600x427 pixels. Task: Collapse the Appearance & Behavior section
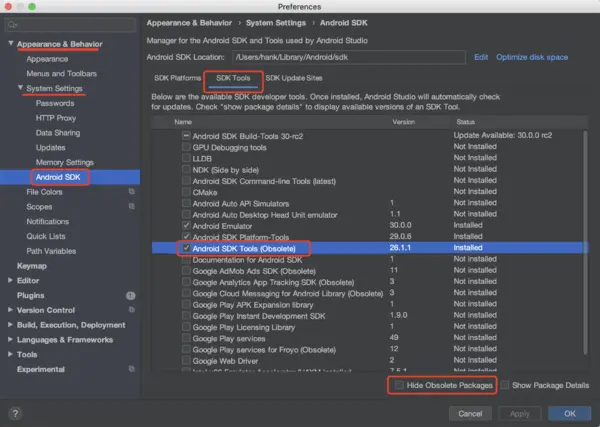11,44
